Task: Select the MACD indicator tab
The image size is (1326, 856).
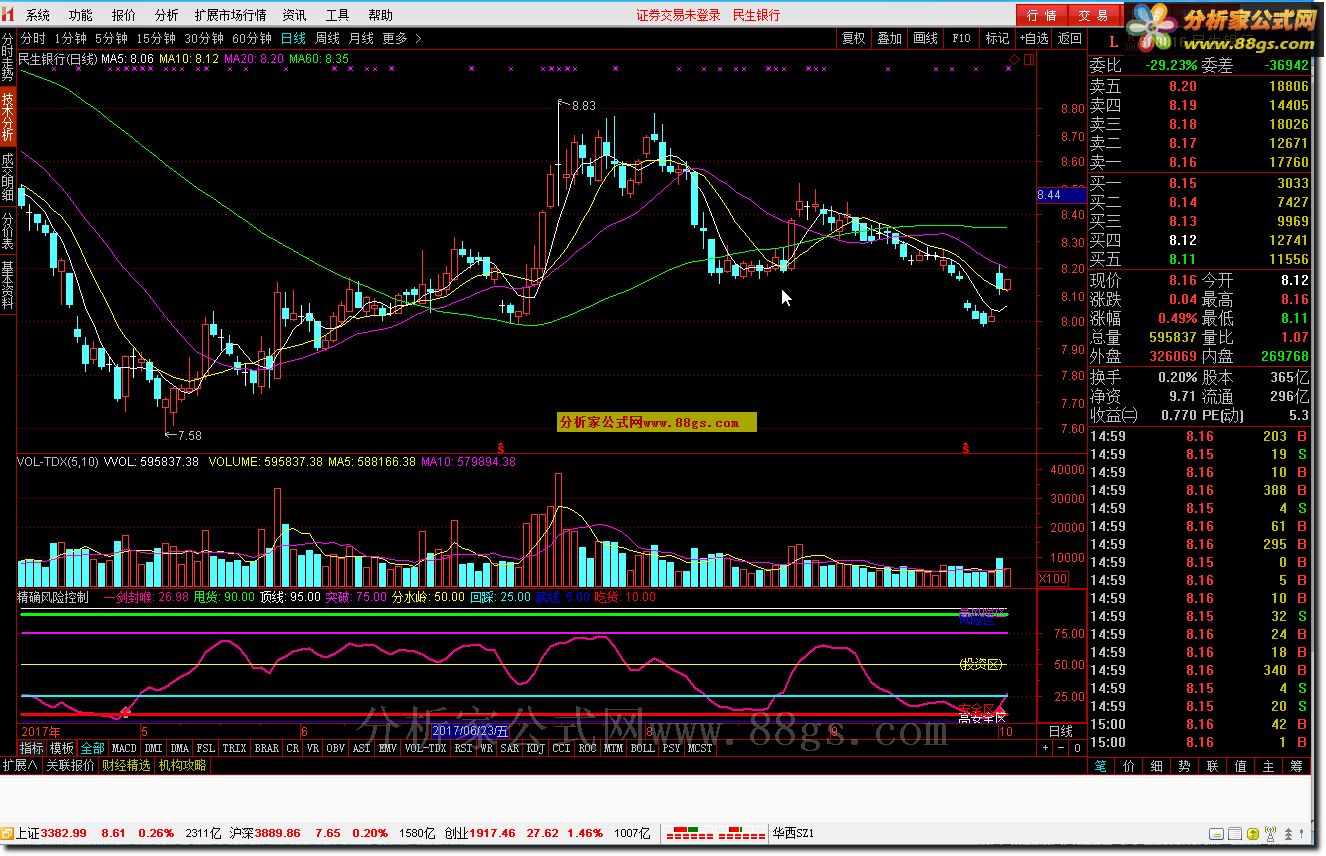Action: point(124,748)
